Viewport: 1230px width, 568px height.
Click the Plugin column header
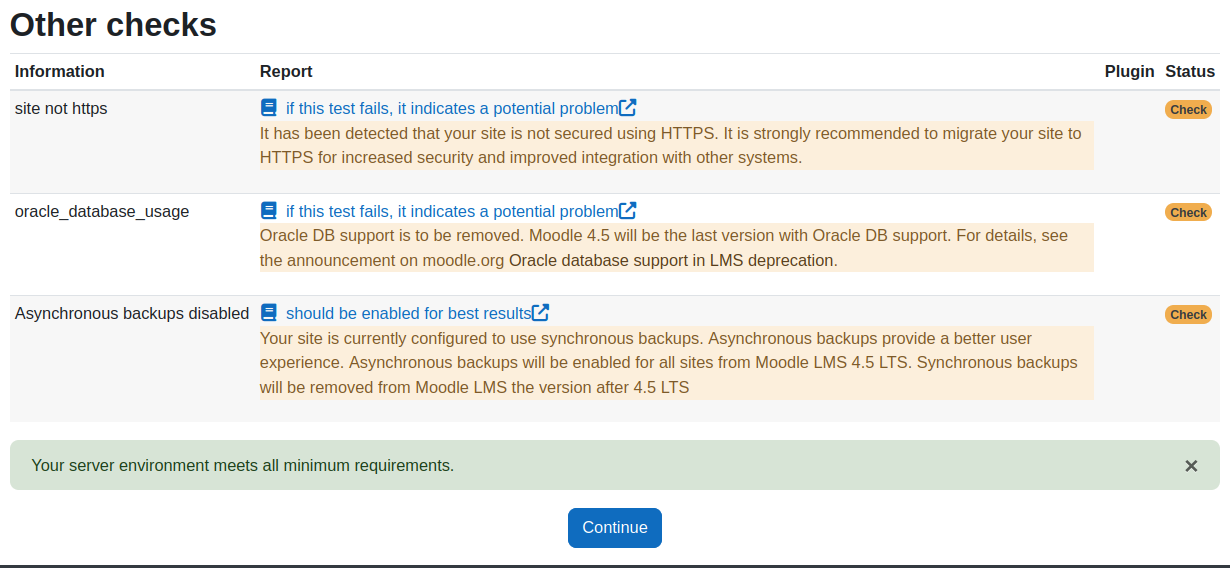(1130, 72)
